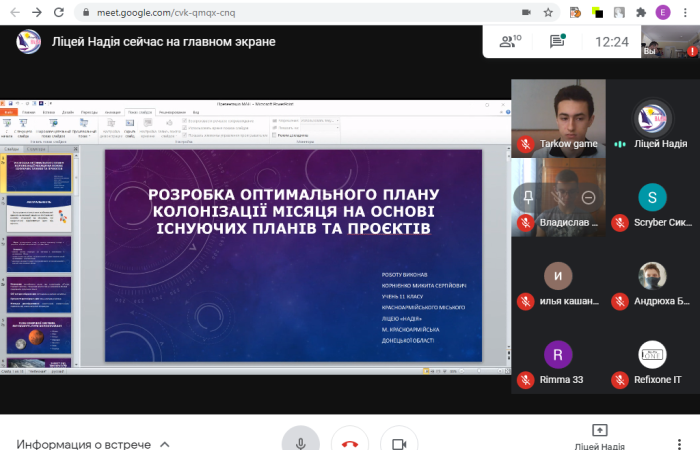Reload the Google Meet page
This screenshot has height=450, width=700.
pos(61,13)
